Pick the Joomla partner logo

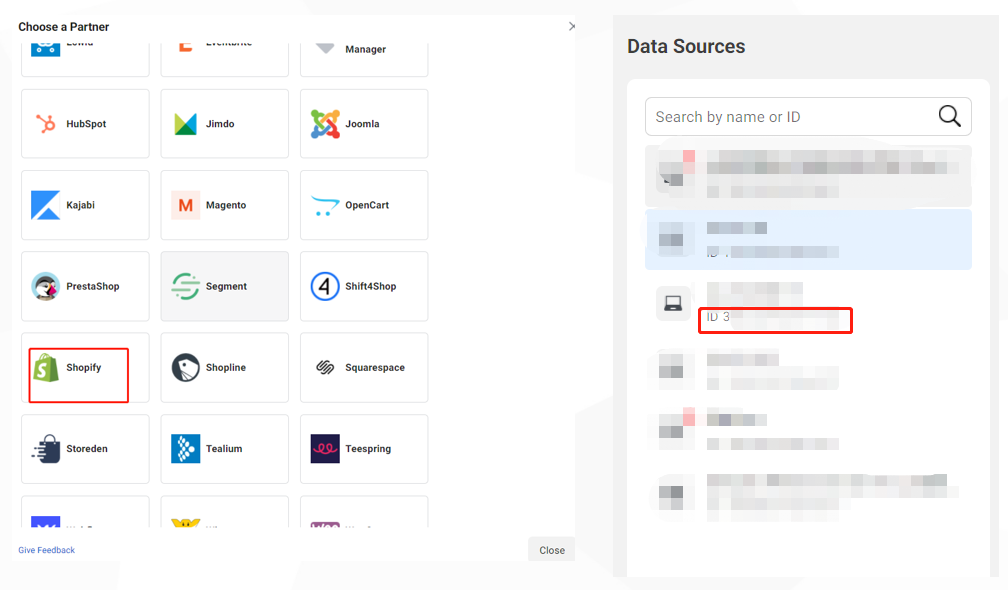[x=325, y=124]
